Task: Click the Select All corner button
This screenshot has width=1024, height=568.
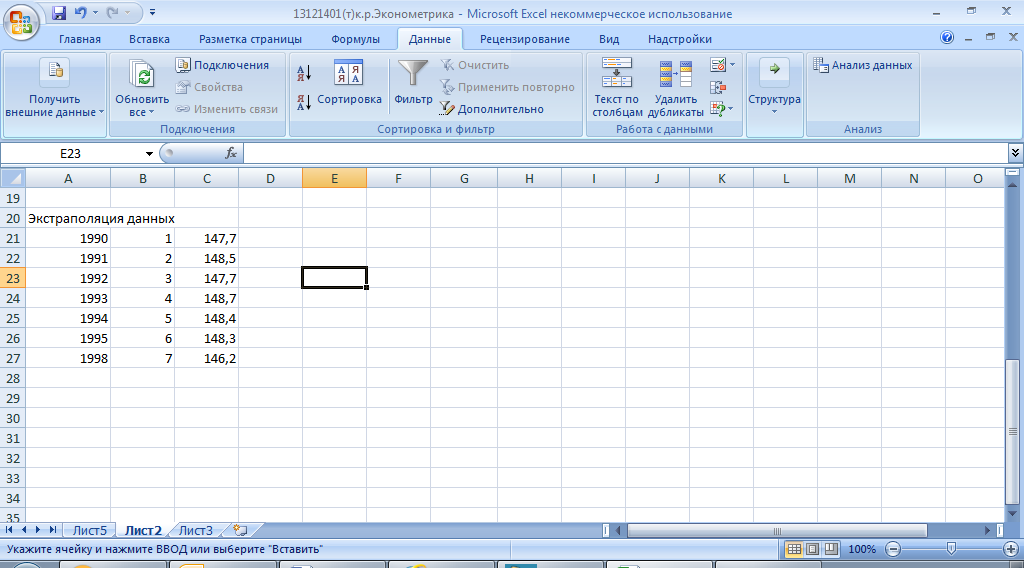Action: [x=13, y=178]
